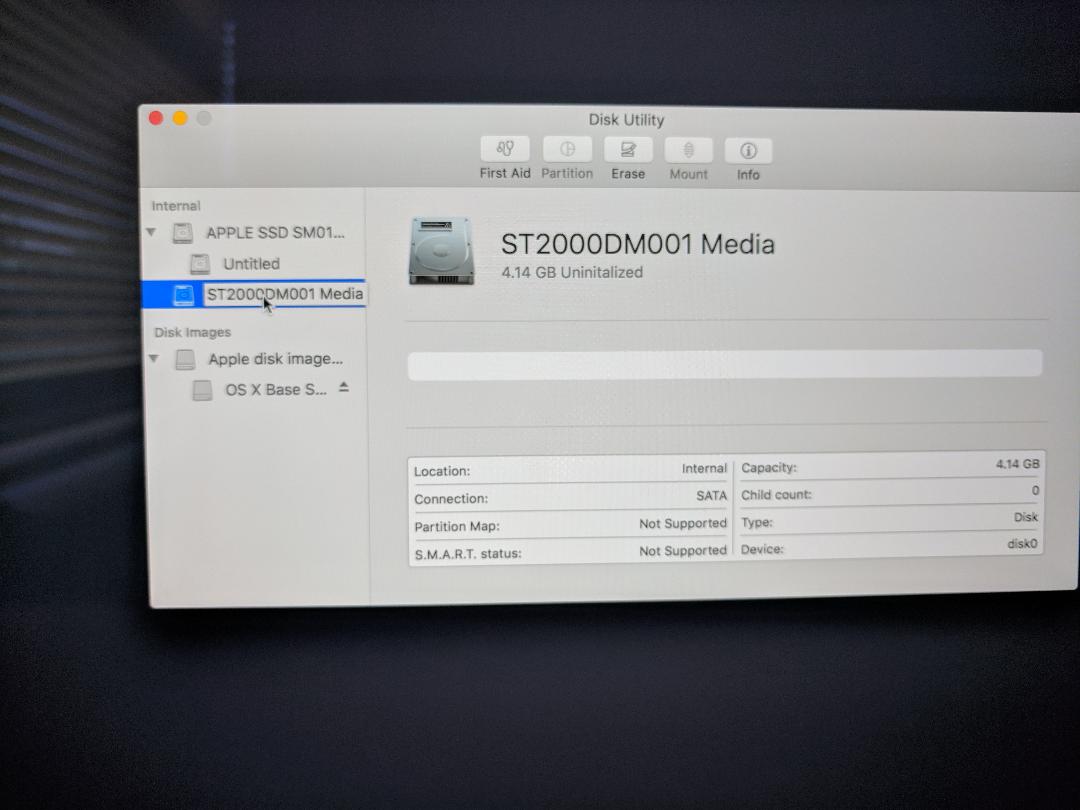Click the Device: label

click(762, 550)
